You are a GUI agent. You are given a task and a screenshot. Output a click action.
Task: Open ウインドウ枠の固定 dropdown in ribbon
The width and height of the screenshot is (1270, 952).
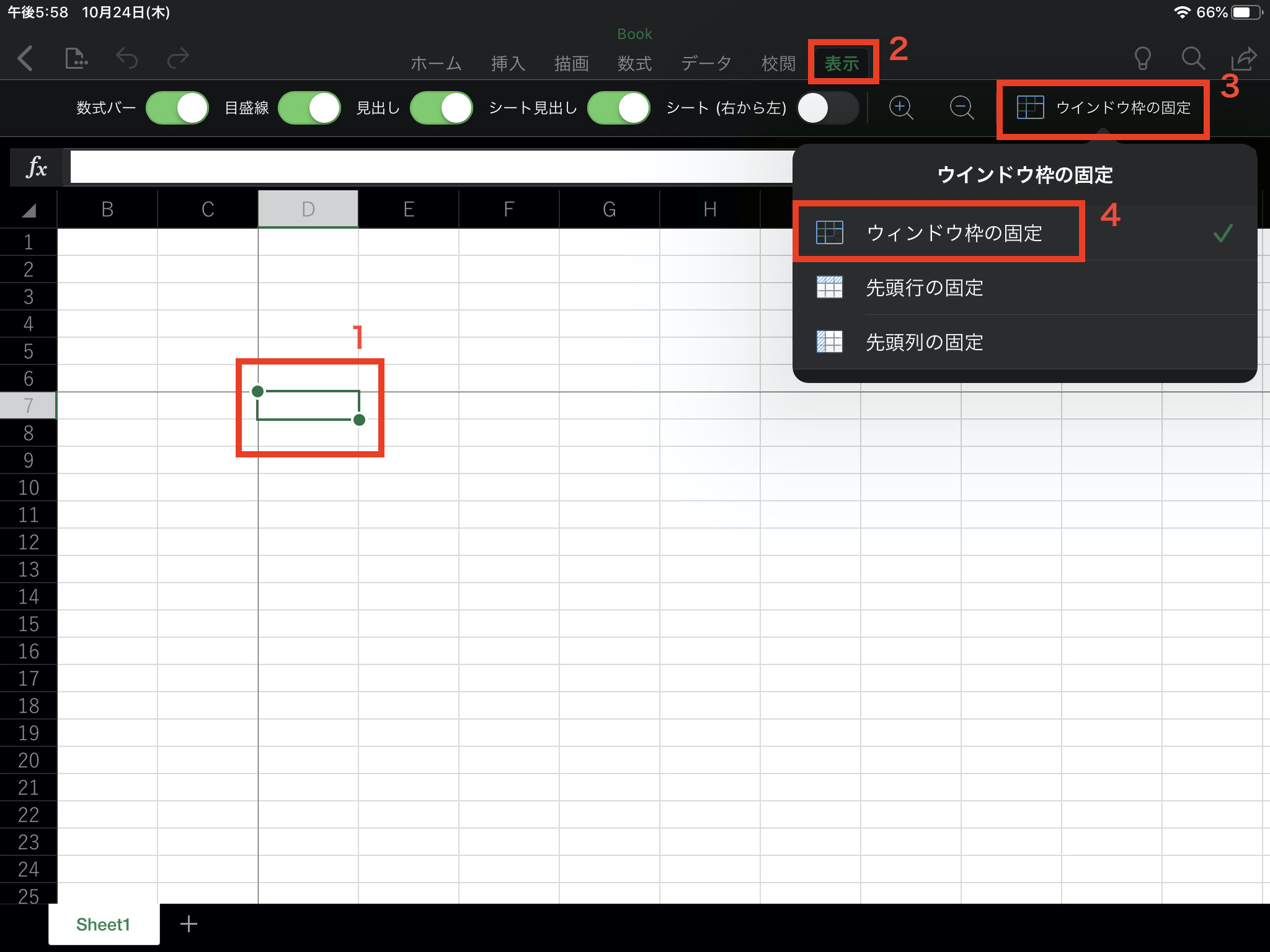[x=1104, y=108]
